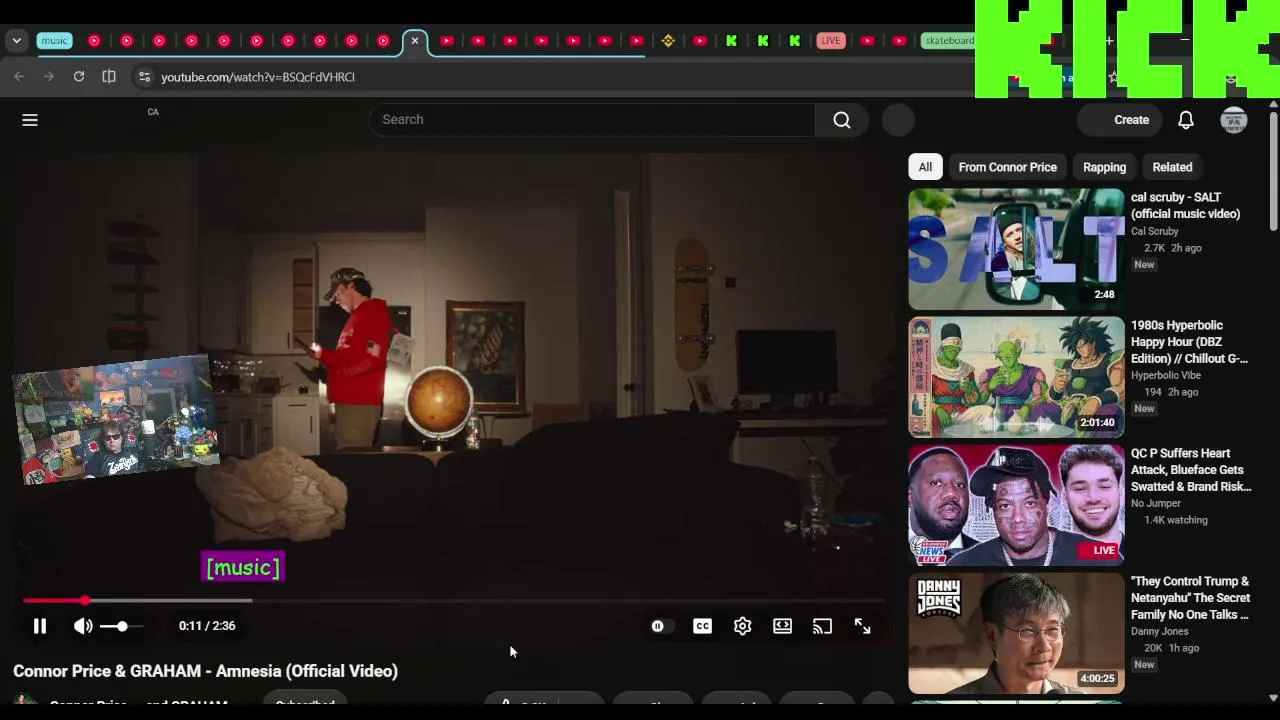1280x720 pixels.
Task: Select the Related filter chip
Action: (1172, 167)
